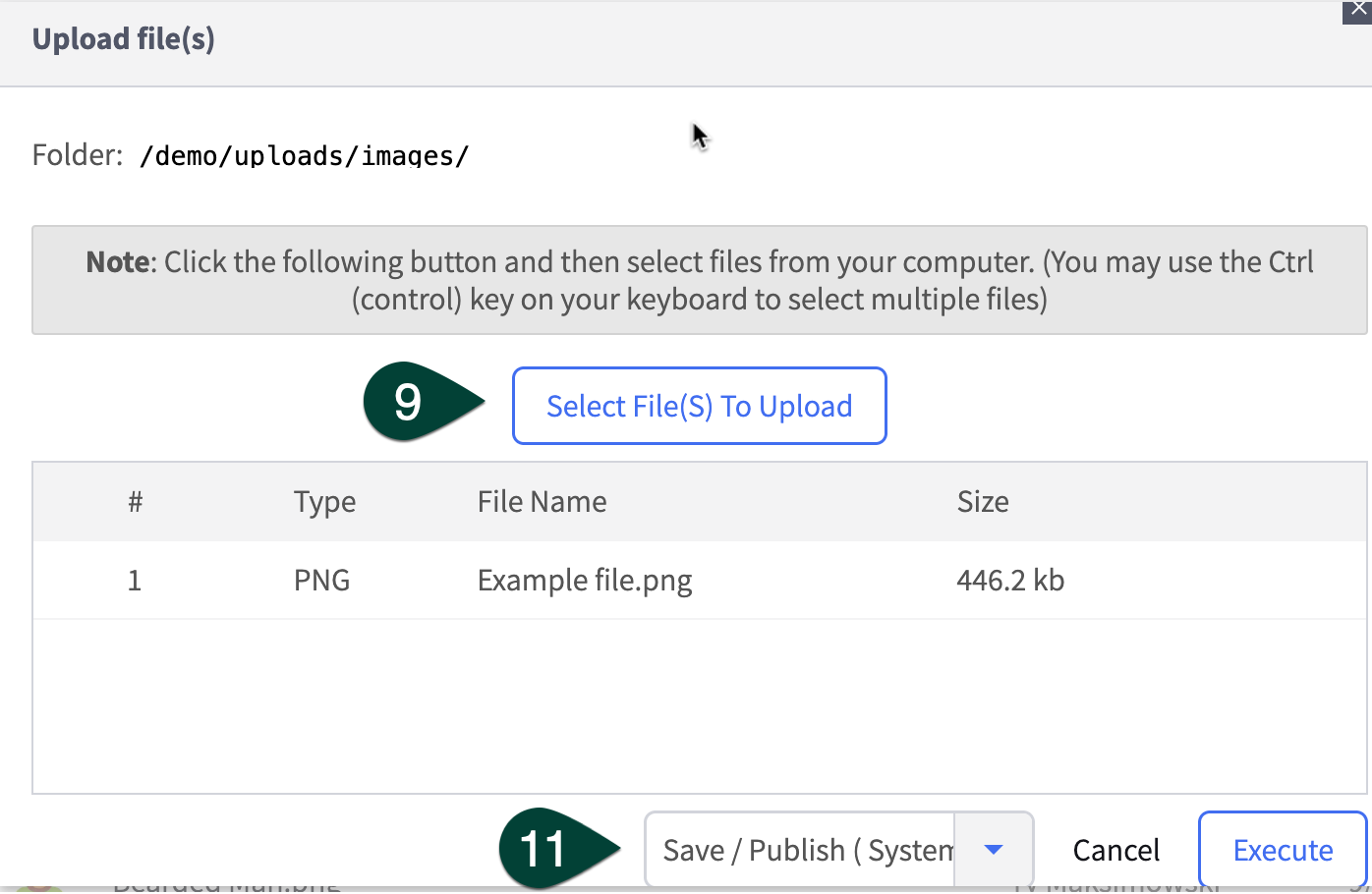Select the Example file.png file name
This screenshot has width=1372, height=894.
pos(585,581)
